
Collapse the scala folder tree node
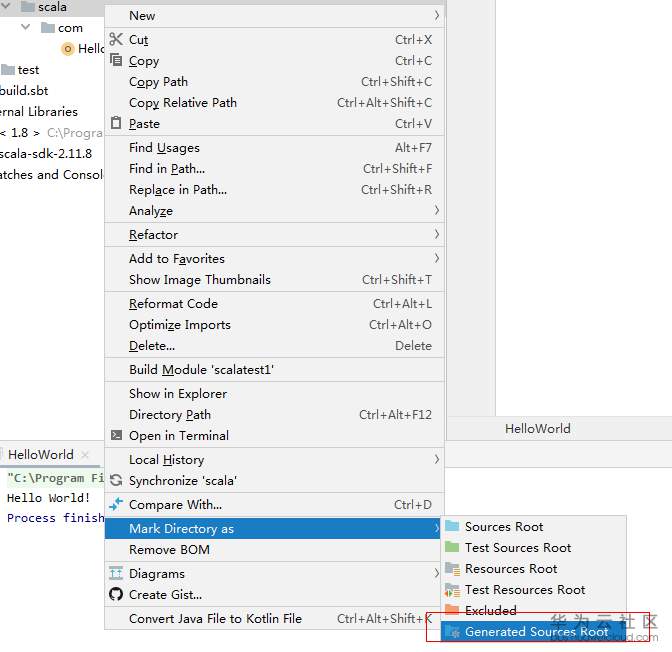[x=6, y=6]
